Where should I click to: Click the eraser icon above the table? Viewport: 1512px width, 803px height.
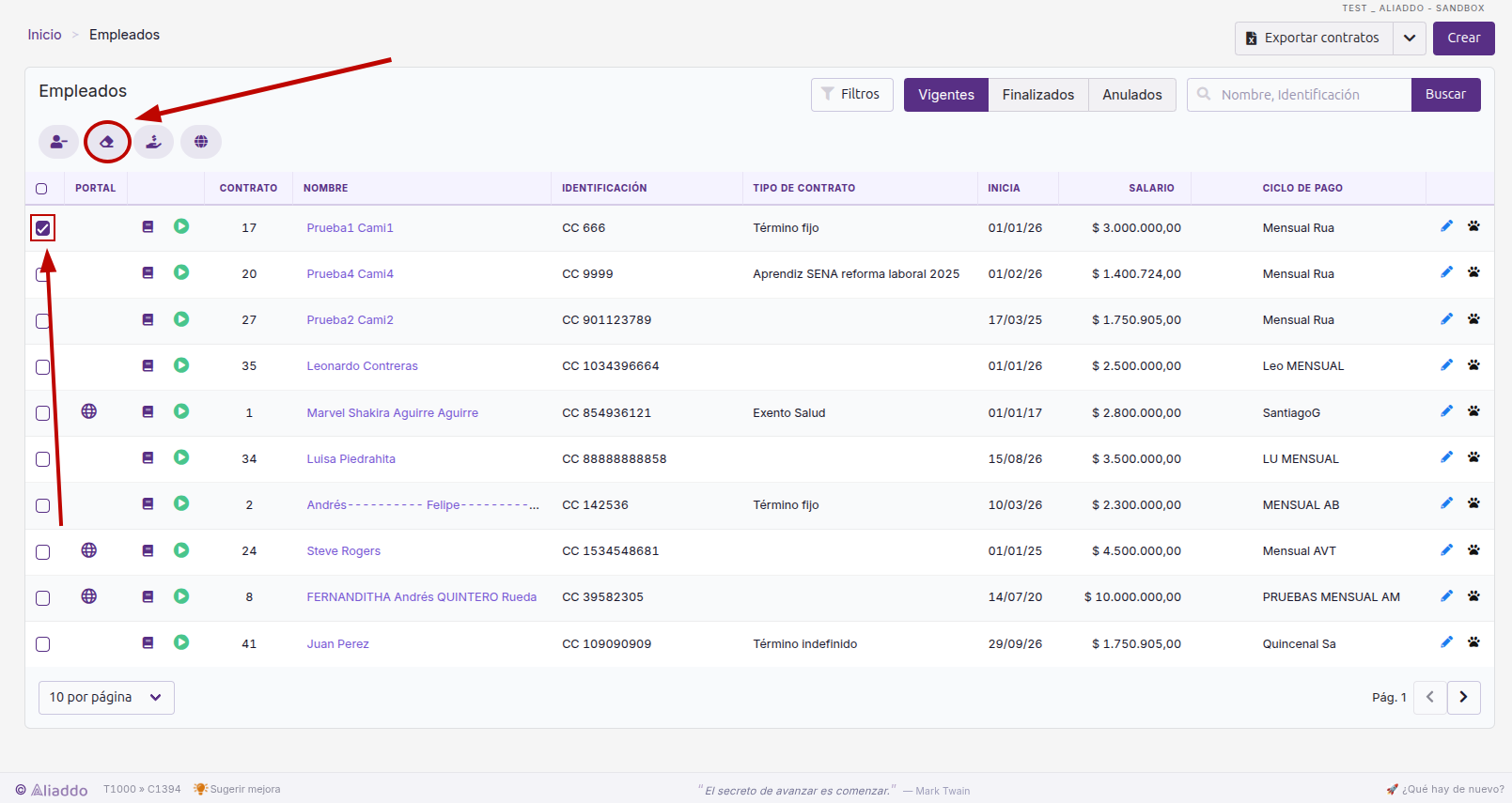point(107,142)
